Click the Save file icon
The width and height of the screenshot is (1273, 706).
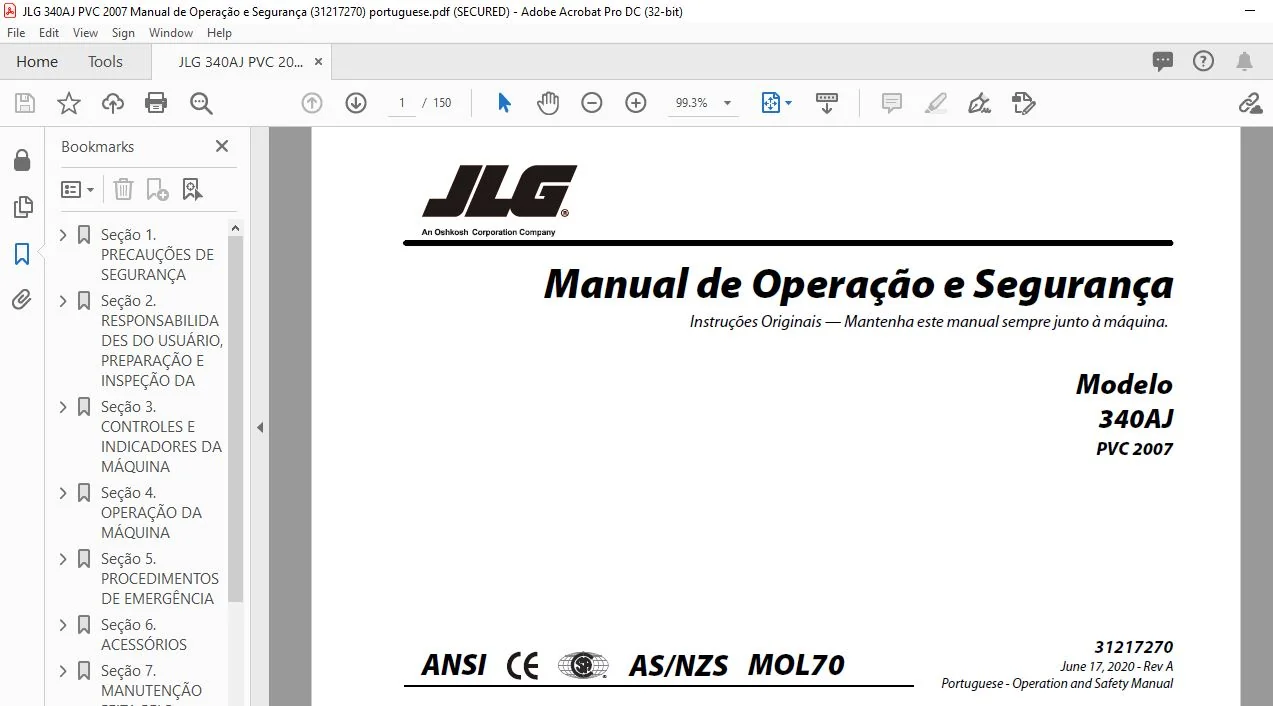[x=25, y=103]
